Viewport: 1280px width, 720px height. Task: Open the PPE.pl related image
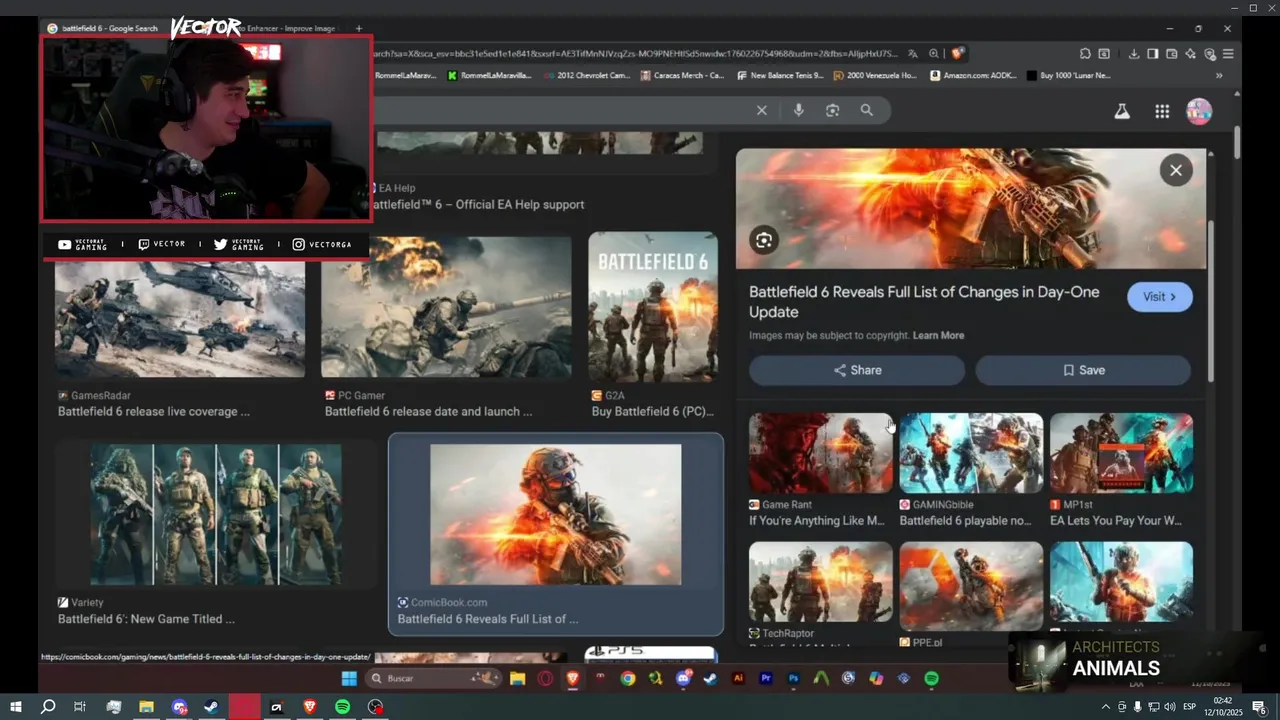click(970, 587)
